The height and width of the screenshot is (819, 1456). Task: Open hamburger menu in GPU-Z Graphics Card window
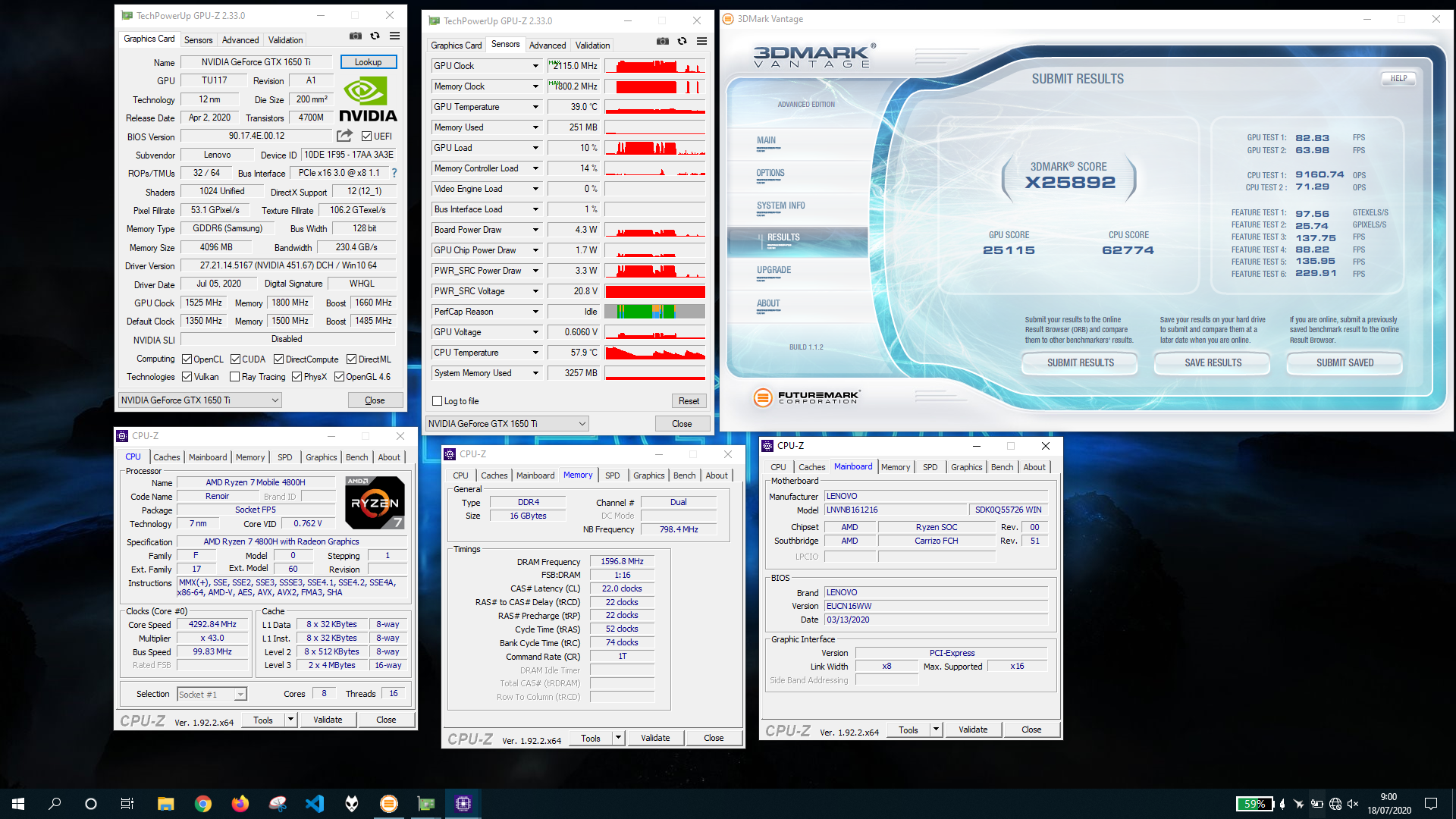[x=394, y=36]
